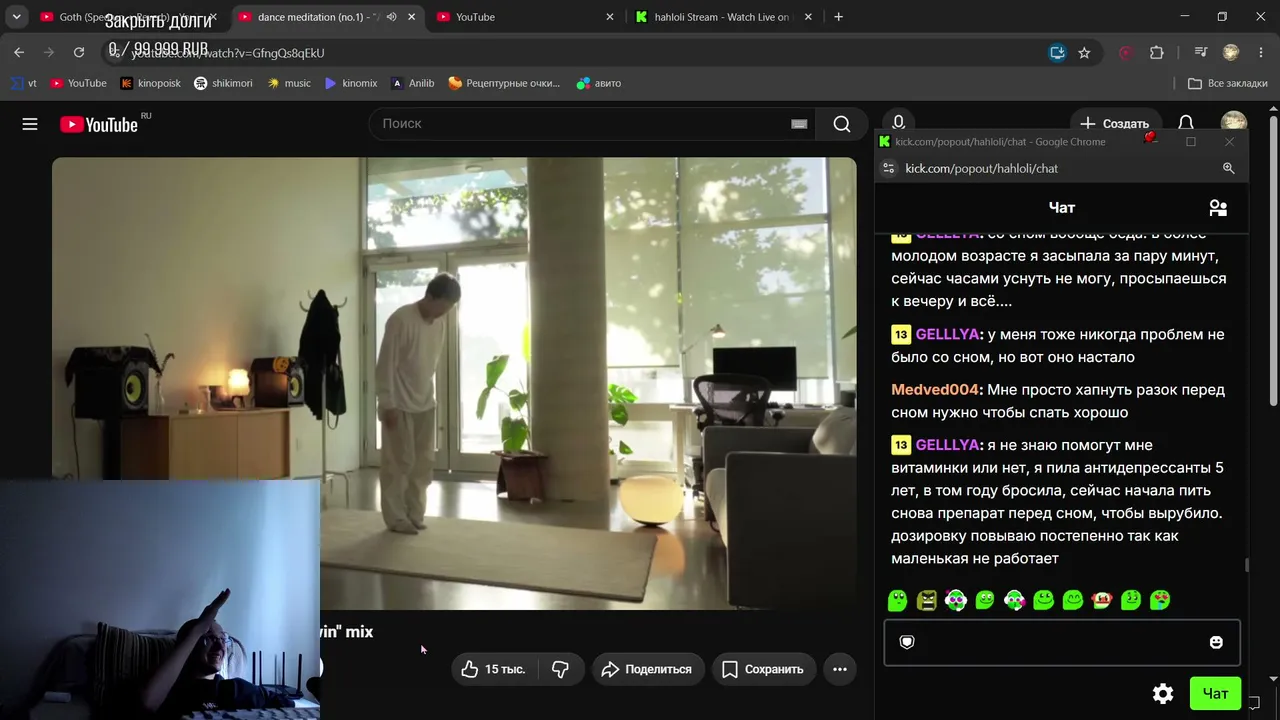This screenshot has width=1280, height=720.
Task: Click the zoom magnifier in Kick popout address bar
Action: coord(1229,168)
